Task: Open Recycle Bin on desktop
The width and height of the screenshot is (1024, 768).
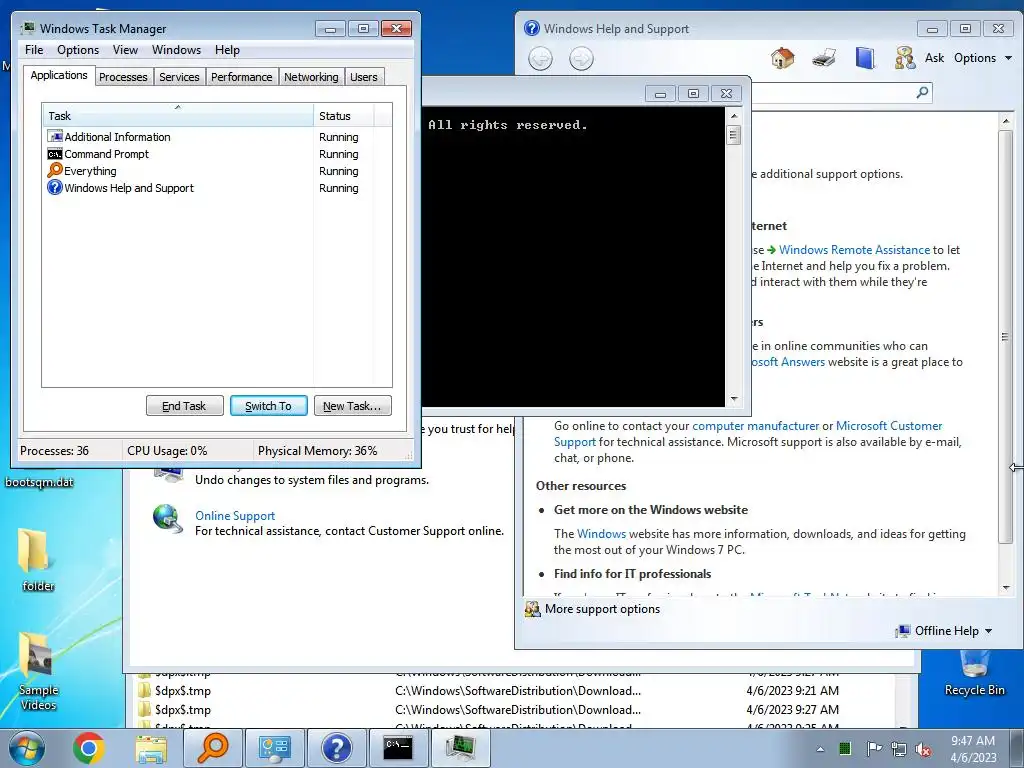Action: [x=974, y=673]
